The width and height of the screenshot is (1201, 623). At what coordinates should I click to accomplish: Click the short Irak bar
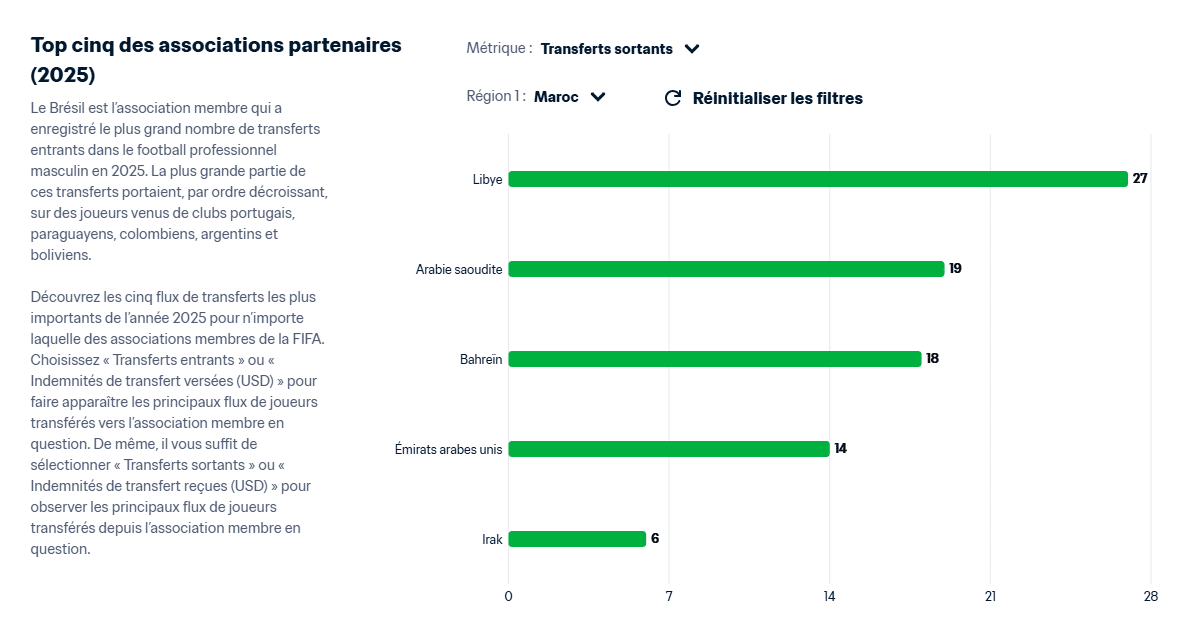pyautogui.click(x=577, y=539)
